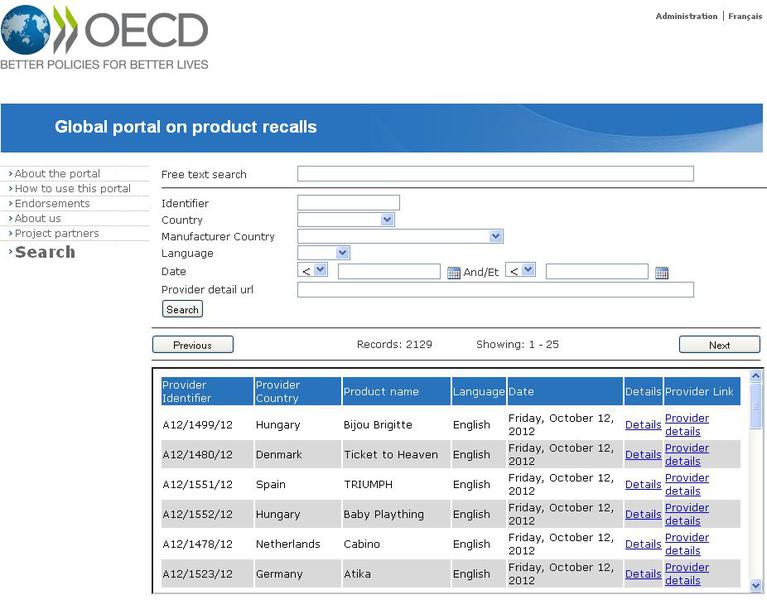This screenshot has width=767, height=600.
Task: Click the Next button
Action: pos(720,345)
